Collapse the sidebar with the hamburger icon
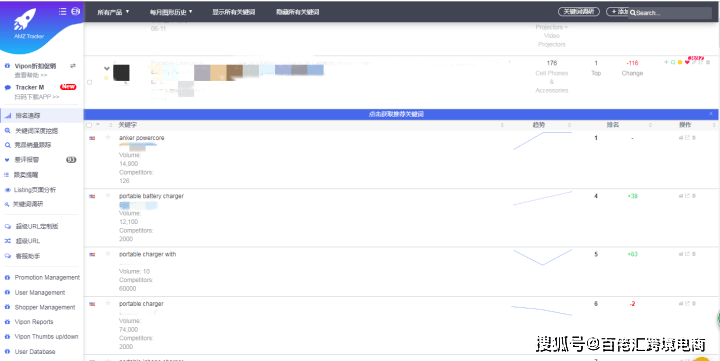The height and width of the screenshot is (361, 720). coord(62,11)
